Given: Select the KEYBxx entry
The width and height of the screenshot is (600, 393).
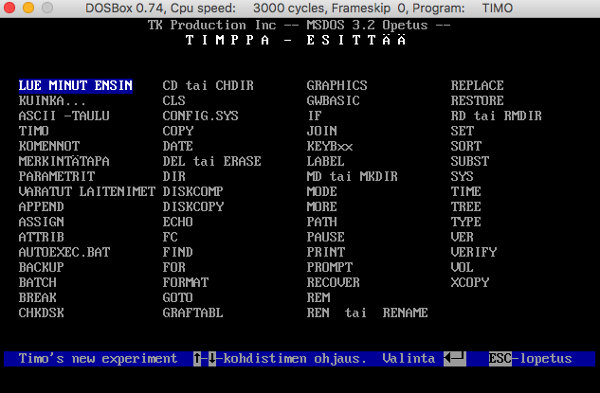Looking at the screenshot, I should (329, 146).
